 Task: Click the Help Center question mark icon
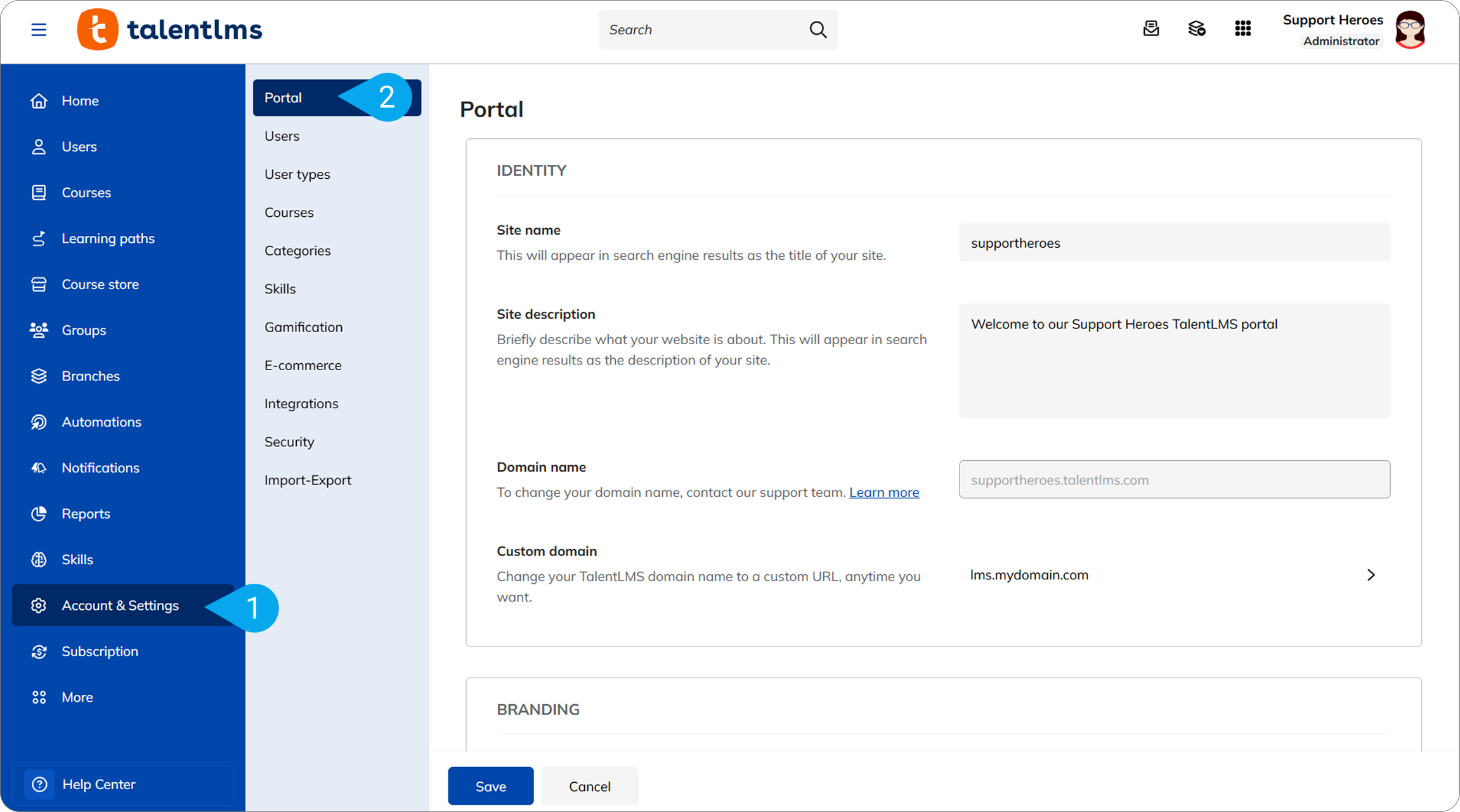[x=39, y=784]
